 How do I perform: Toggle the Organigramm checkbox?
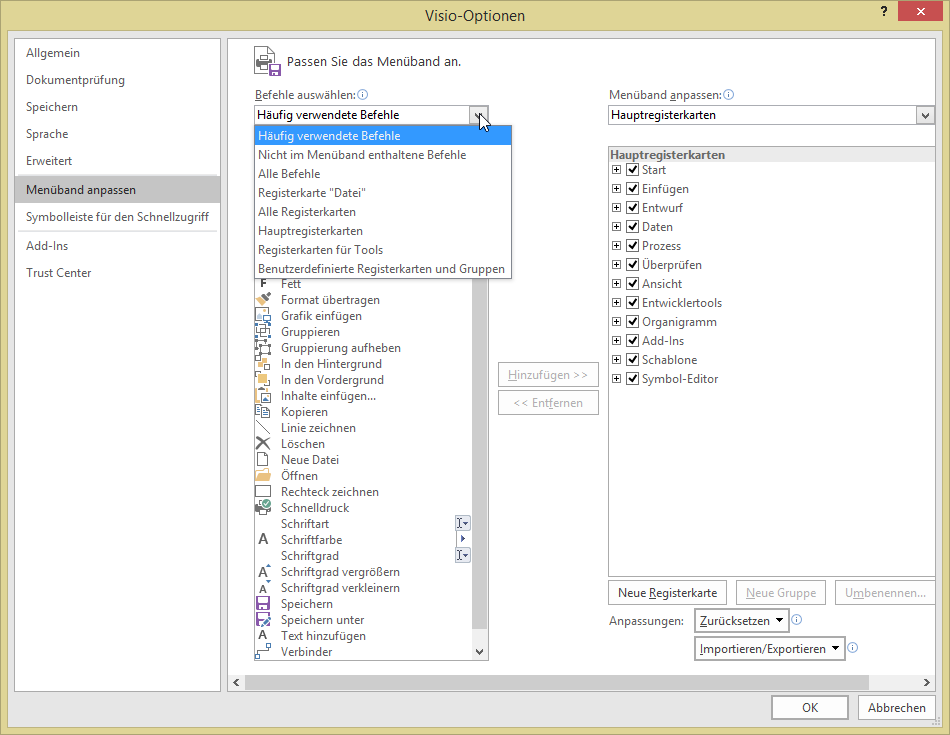point(633,321)
